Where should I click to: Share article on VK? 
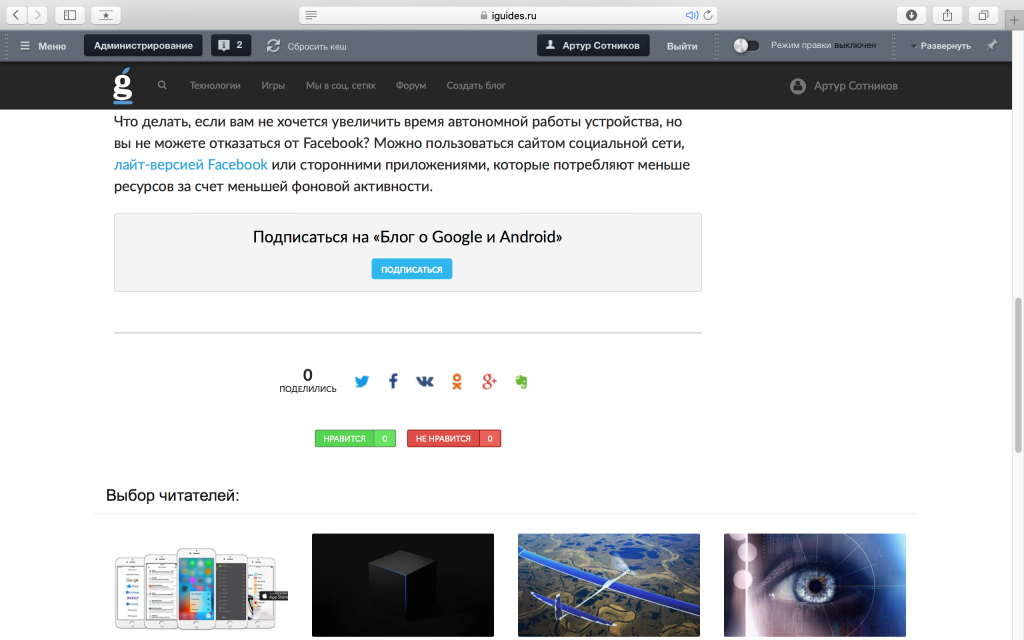(424, 381)
